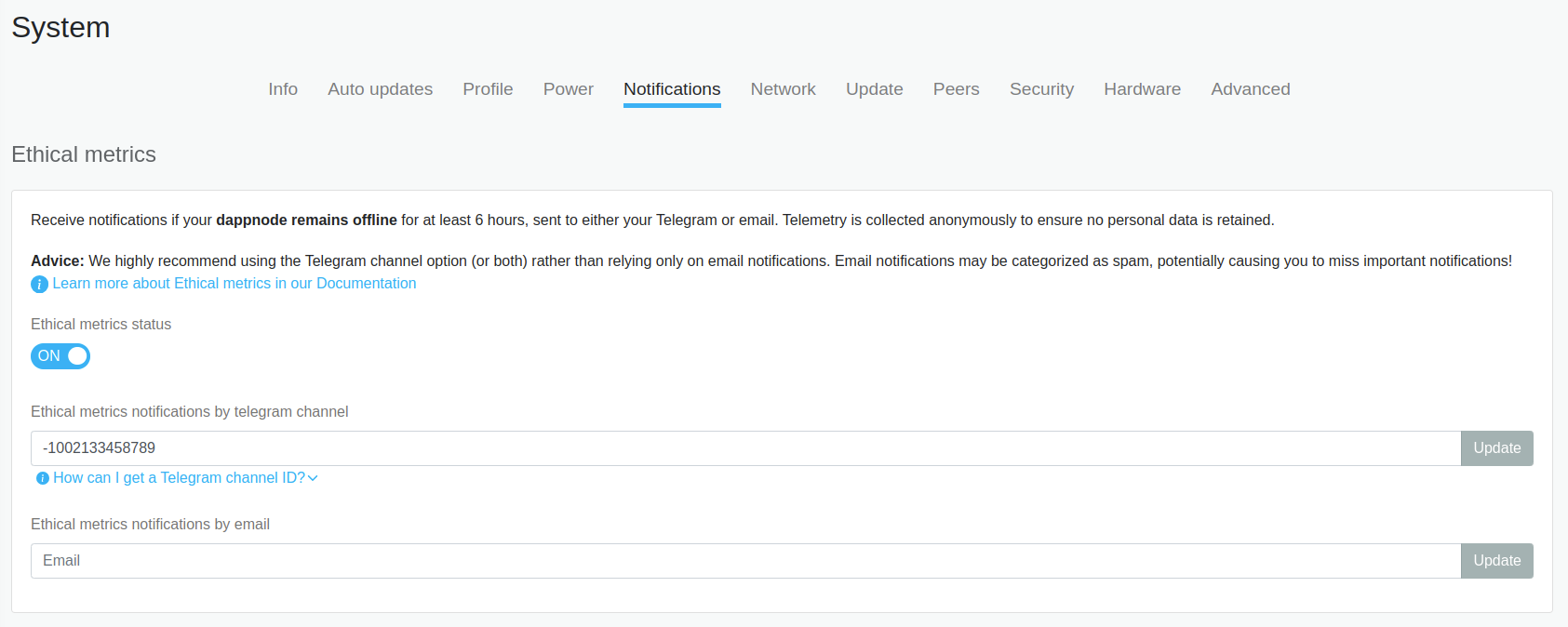View the Peers tab
Viewport: 1568px width, 627px height.
pos(956,89)
